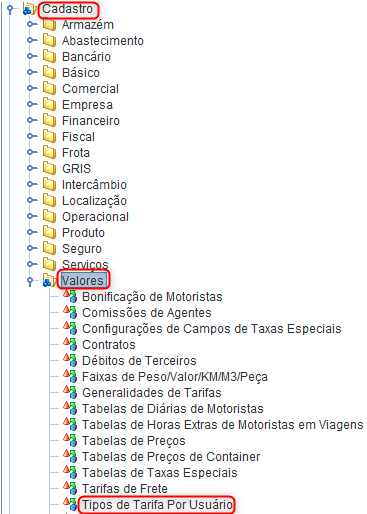Click the Localização folder icon
367x514 pixels.
pos(49,200)
